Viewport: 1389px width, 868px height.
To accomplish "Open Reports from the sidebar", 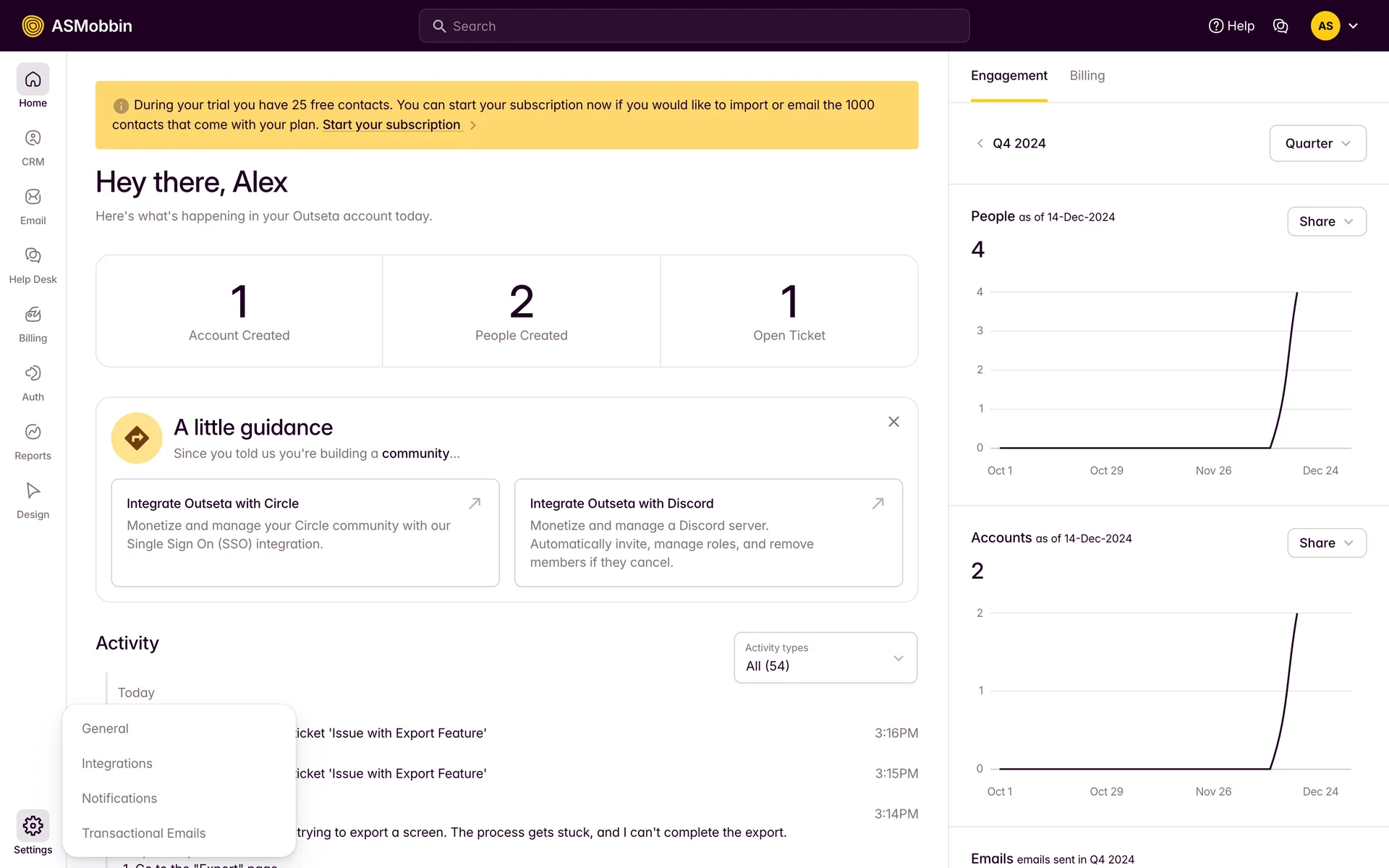I will tap(33, 441).
